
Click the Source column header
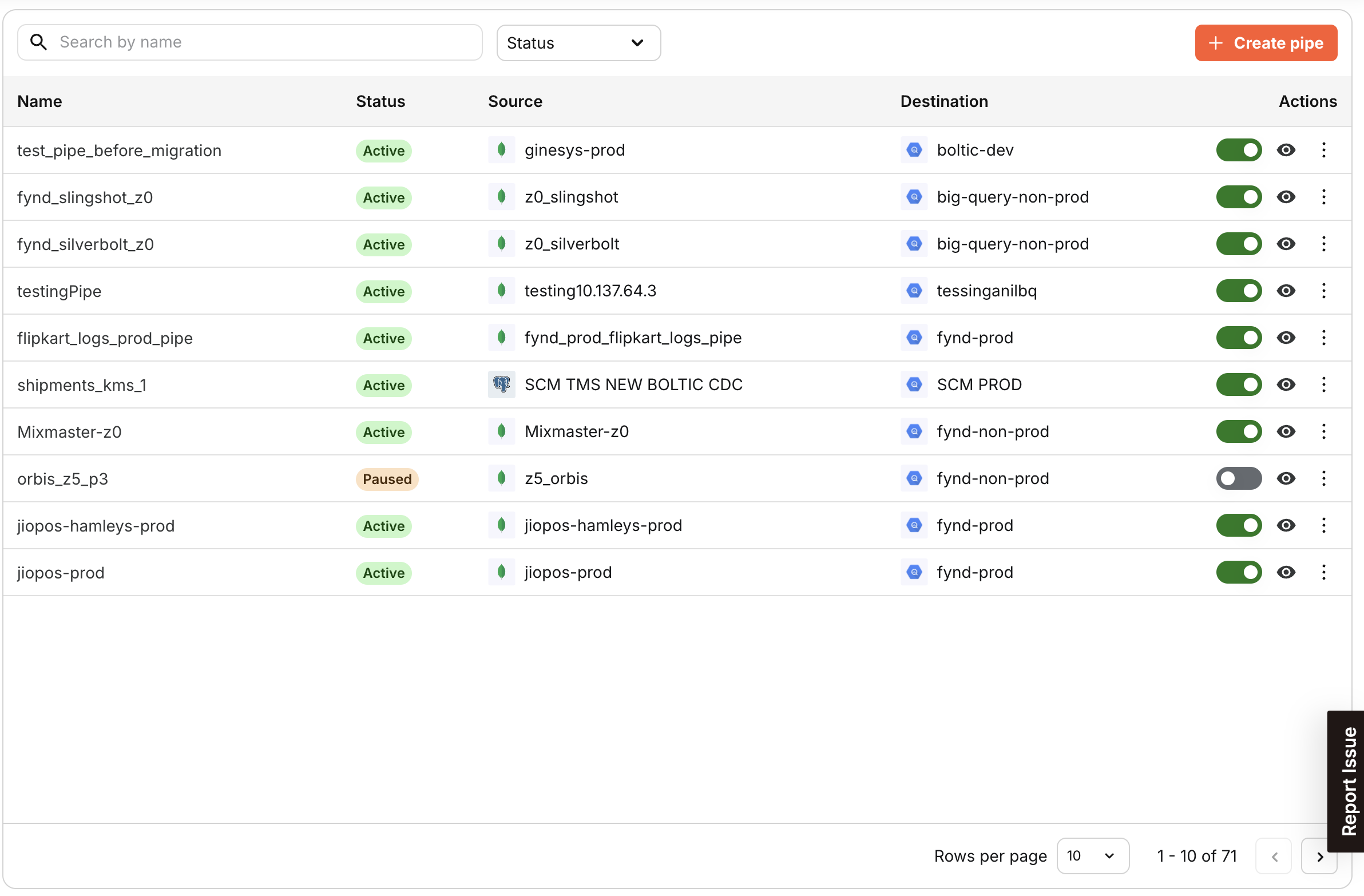click(516, 101)
